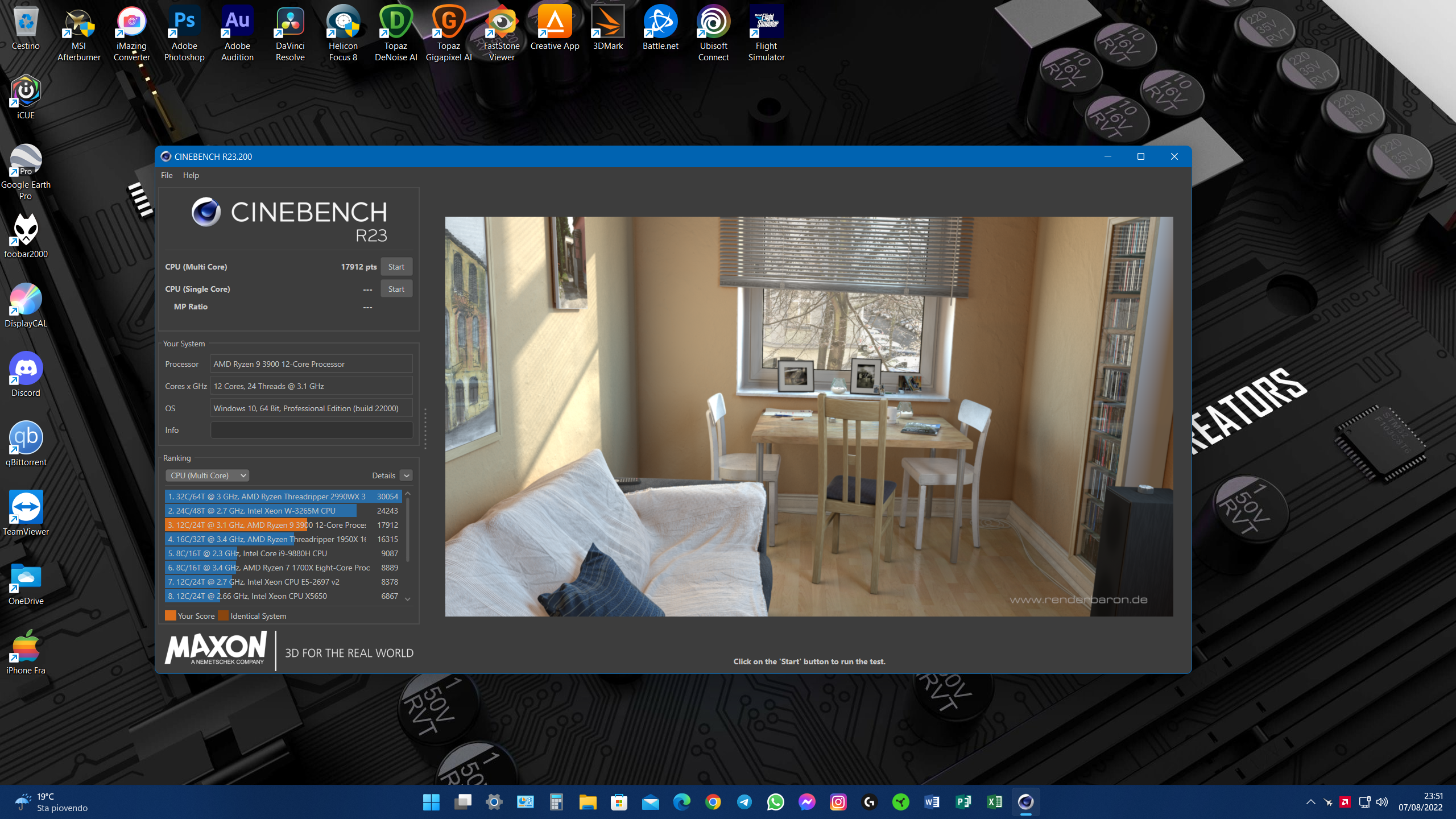This screenshot has width=1456, height=819.
Task: Open Telegram from the taskbar
Action: point(744,802)
